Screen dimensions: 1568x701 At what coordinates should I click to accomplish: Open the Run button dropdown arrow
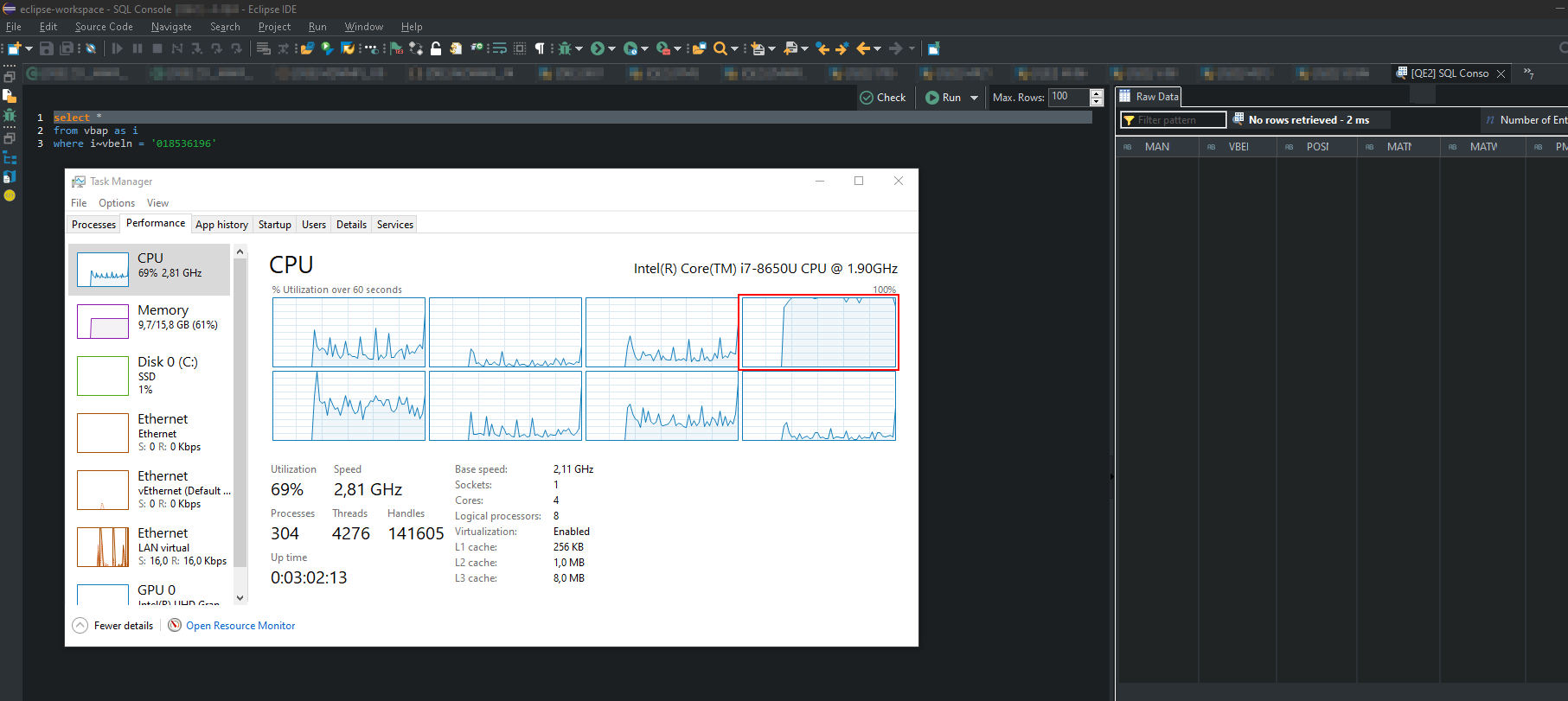click(x=975, y=98)
